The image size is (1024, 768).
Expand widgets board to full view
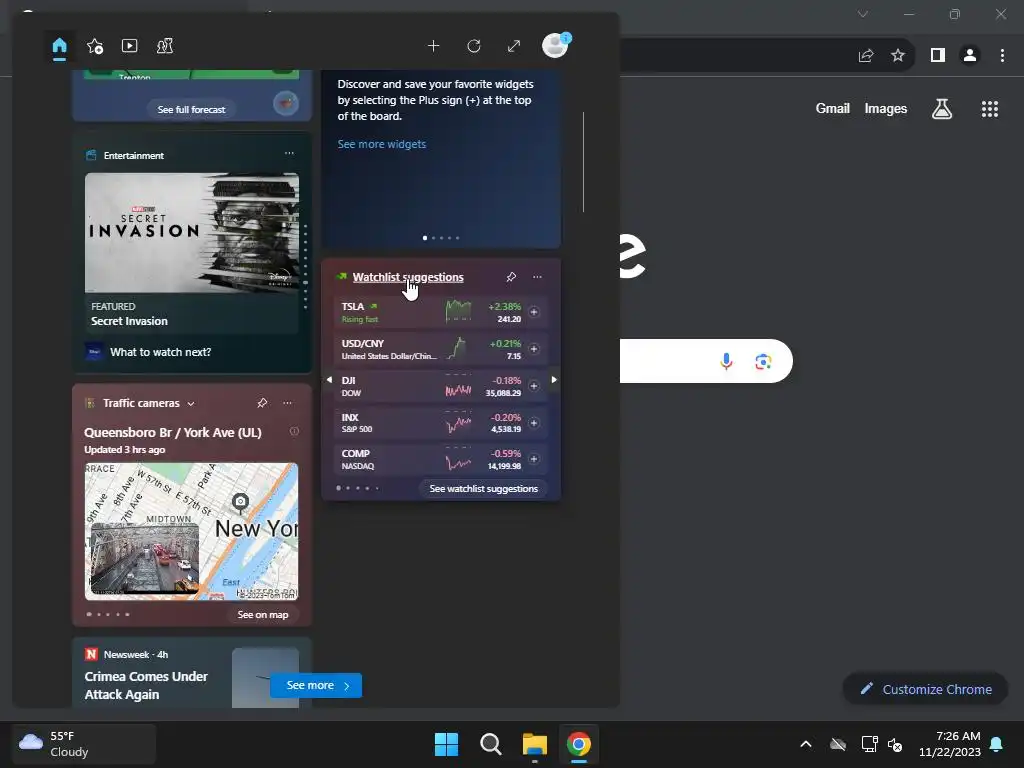pos(514,46)
